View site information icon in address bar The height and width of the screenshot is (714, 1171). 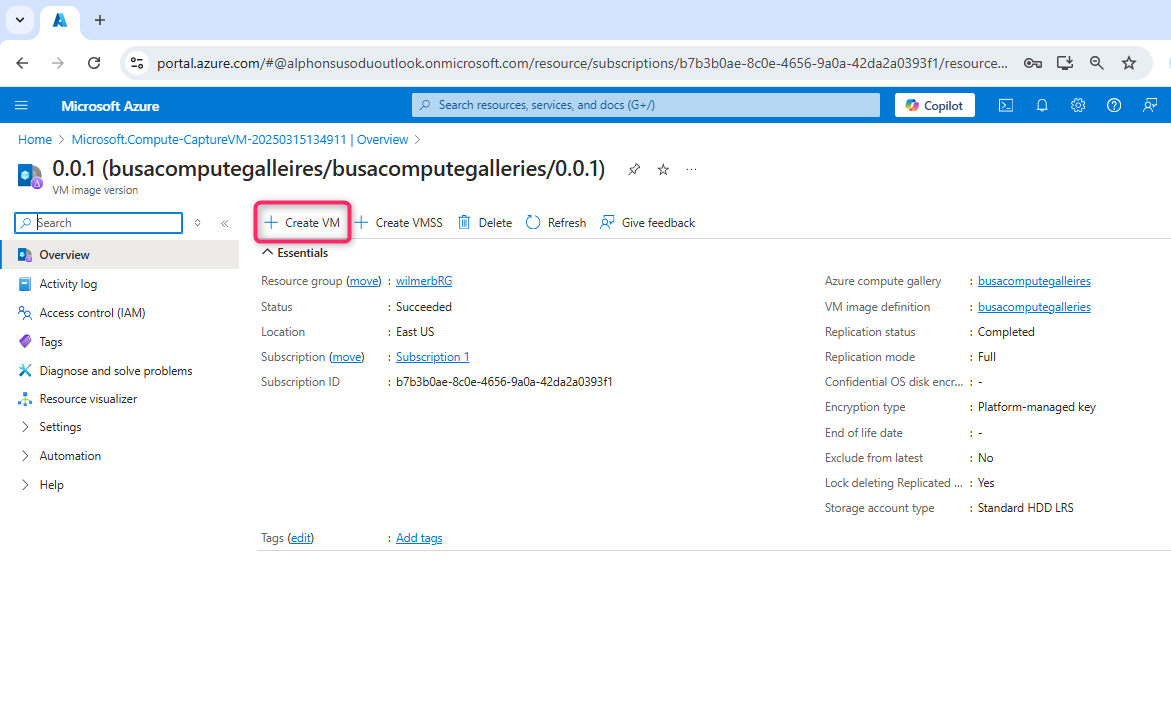pos(137,63)
